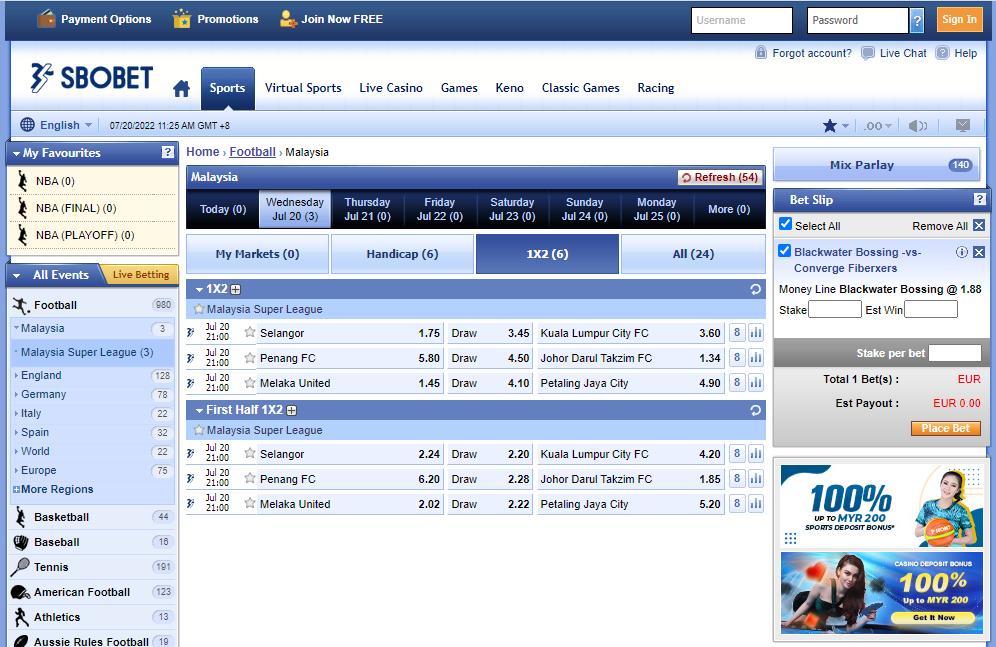
Task: Remove Blackwater Bossing bet with X icon
Action: pyautogui.click(x=979, y=252)
